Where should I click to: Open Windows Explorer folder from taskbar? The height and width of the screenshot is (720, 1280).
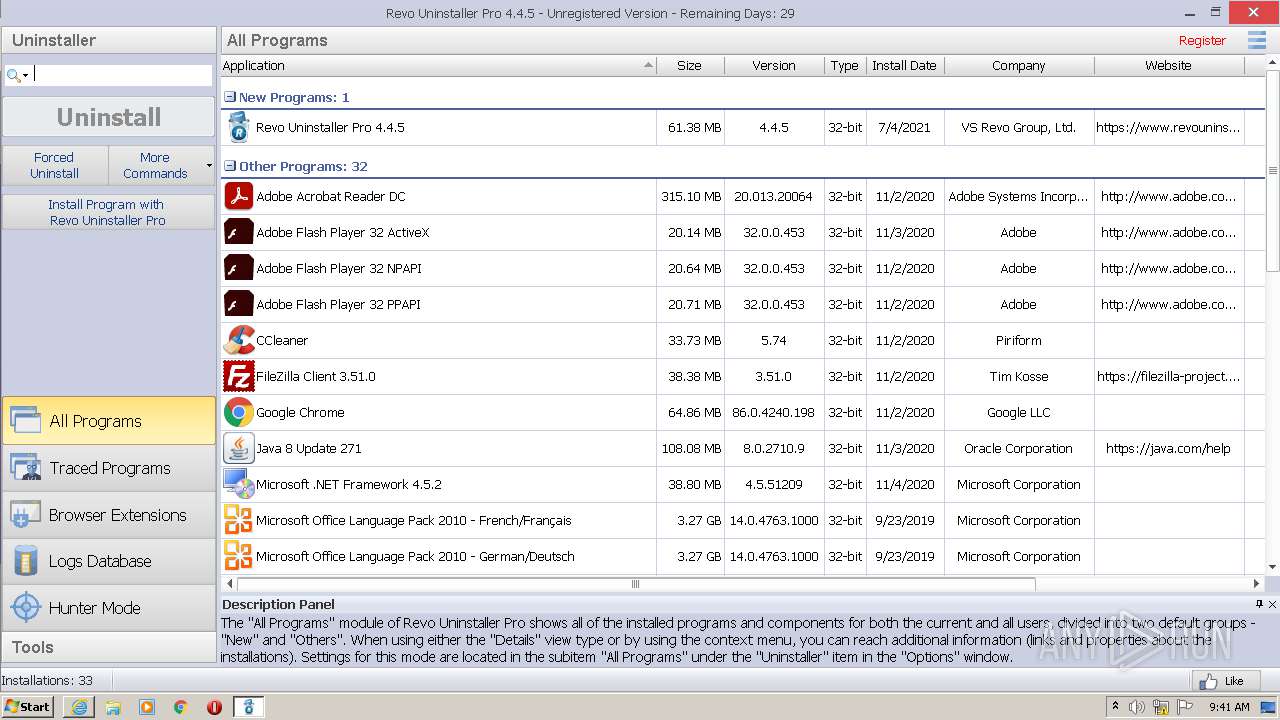coord(113,707)
